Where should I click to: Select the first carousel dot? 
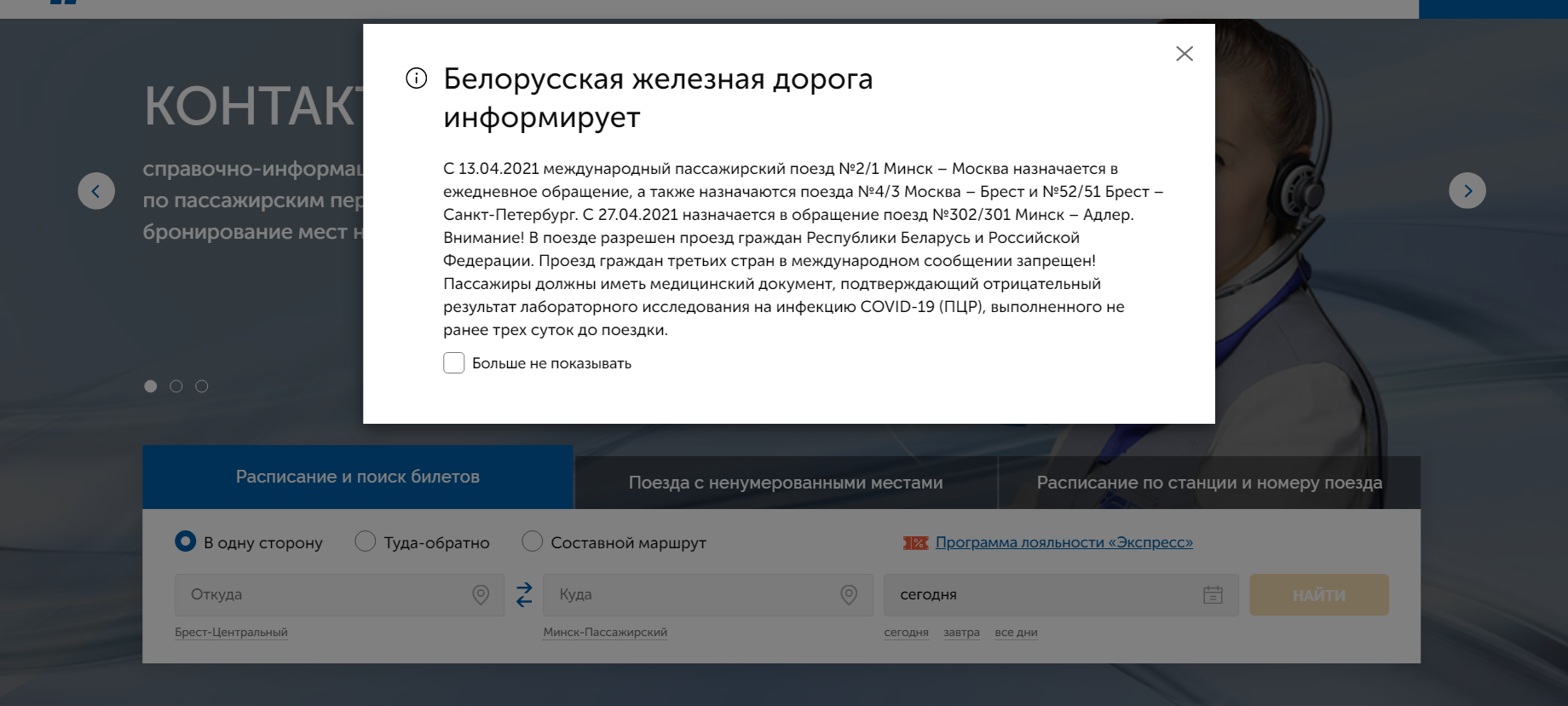click(151, 386)
